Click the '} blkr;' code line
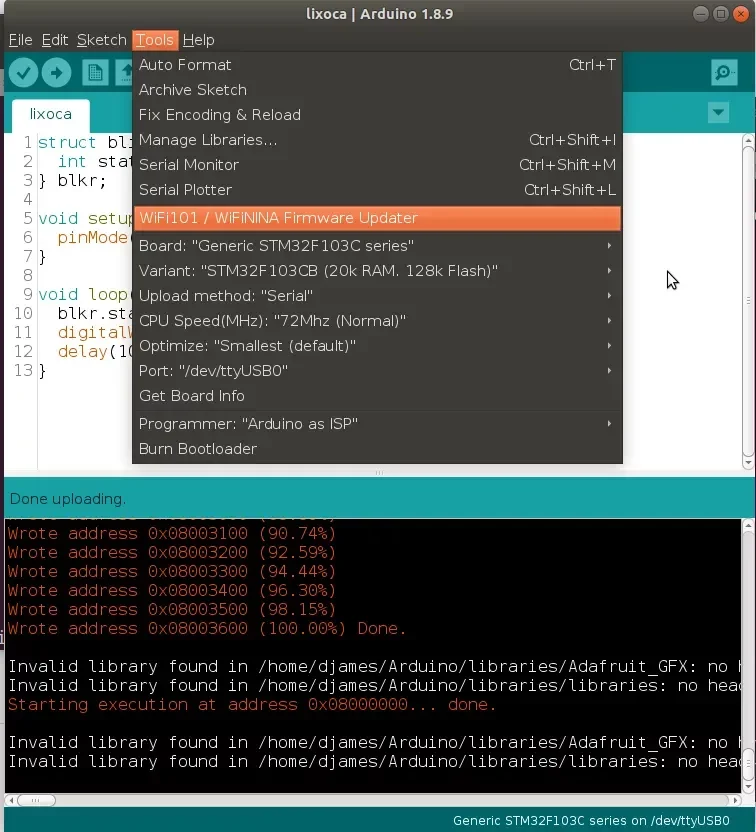 point(73,180)
